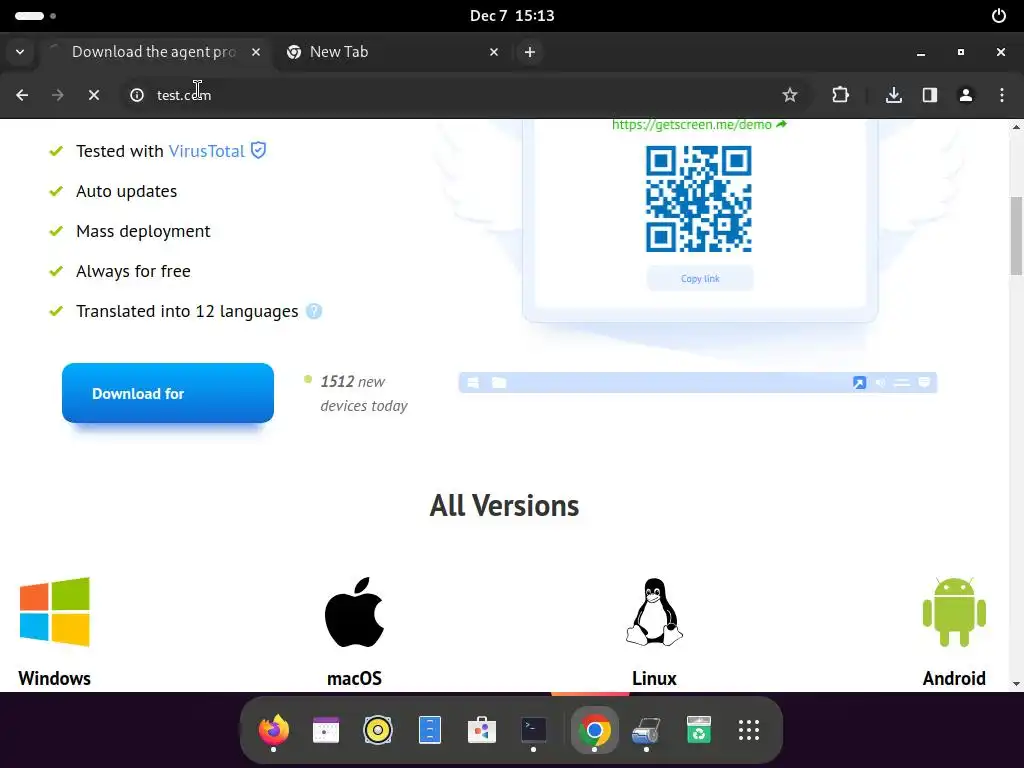Click the Download for button
The height and width of the screenshot is (768, 1024).
(168, 393)
